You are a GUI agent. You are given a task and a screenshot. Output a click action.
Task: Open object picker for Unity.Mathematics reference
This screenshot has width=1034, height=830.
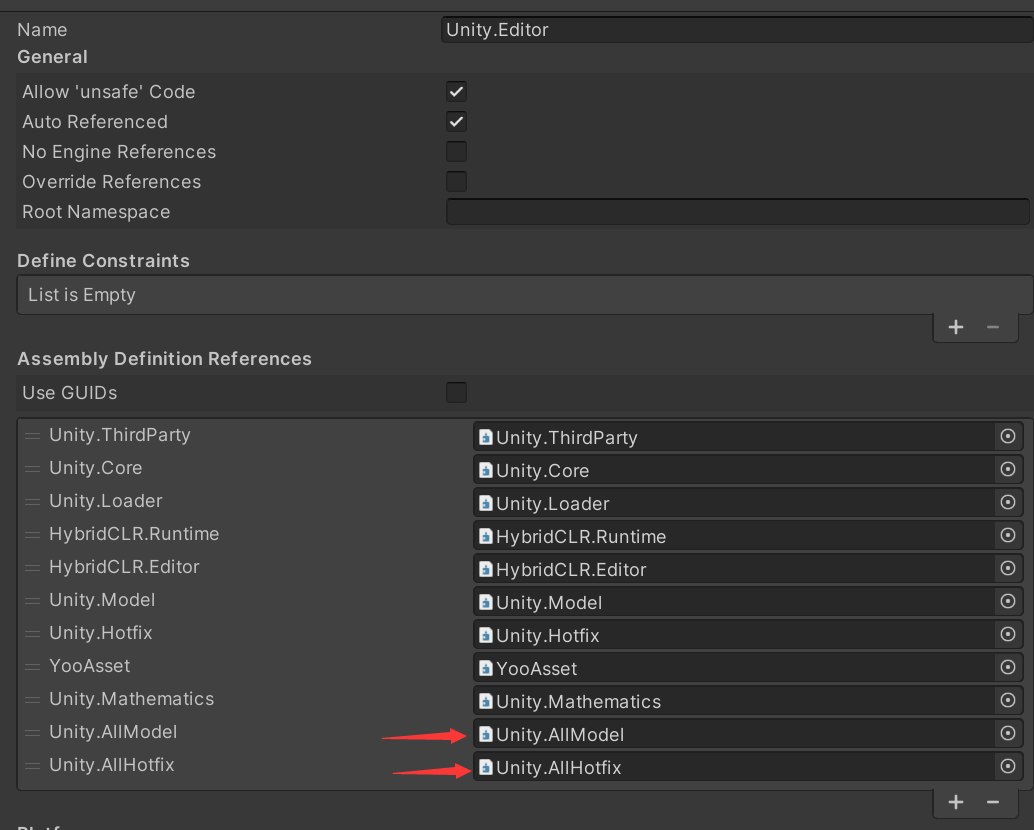1008,700
